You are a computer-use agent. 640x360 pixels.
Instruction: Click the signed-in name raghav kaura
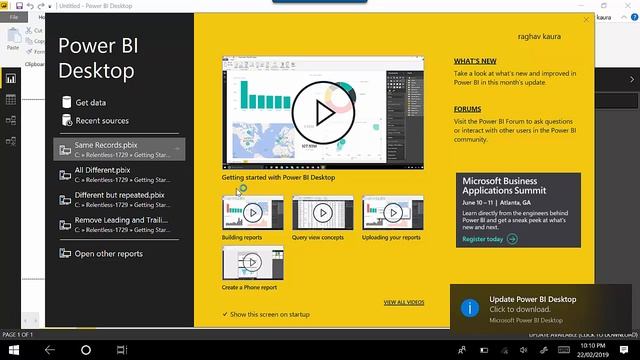[539, 36]
